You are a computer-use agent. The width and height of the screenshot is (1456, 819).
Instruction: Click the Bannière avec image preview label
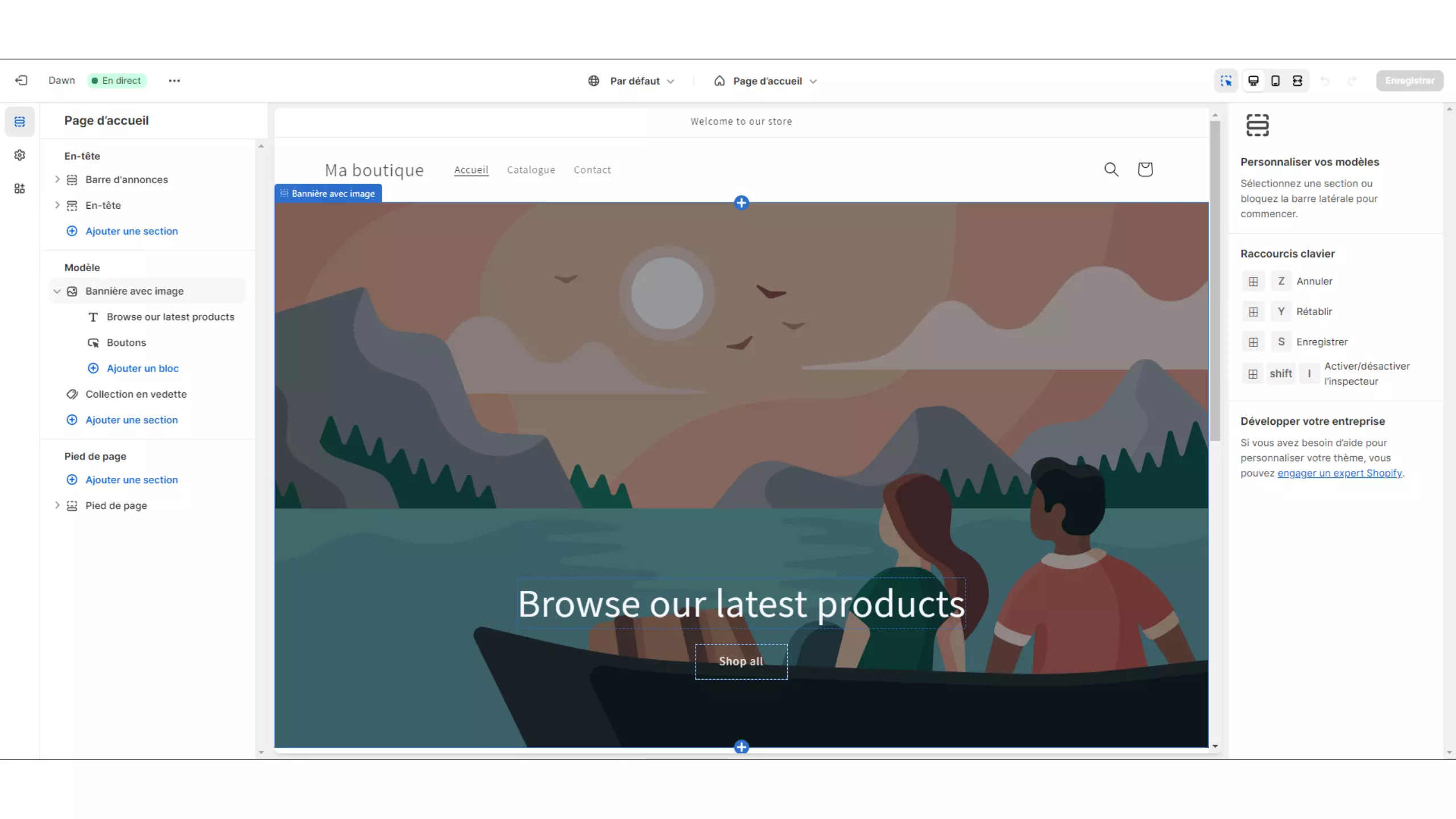(328, 193)
